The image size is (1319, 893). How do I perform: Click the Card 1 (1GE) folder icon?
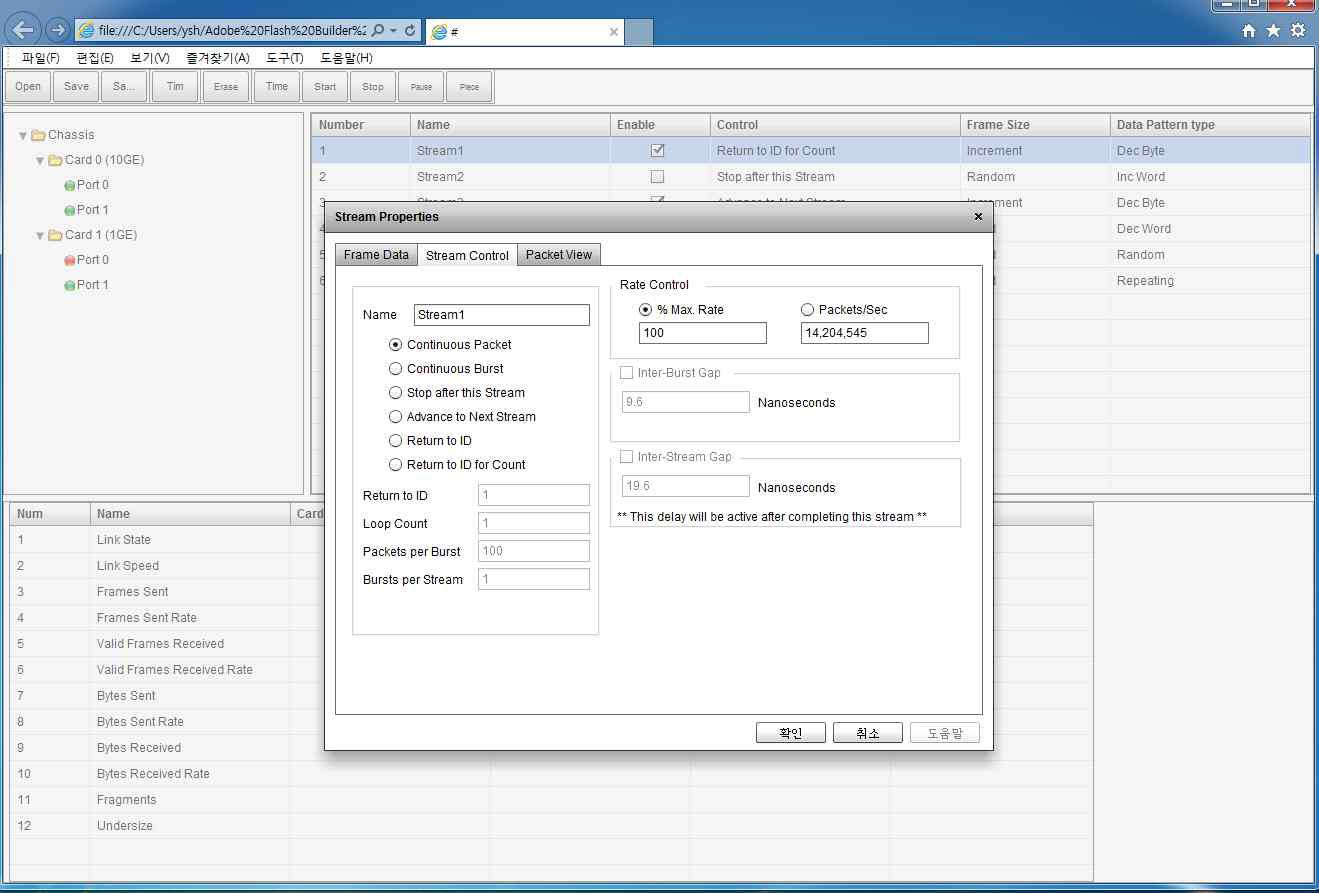[55, 235]
